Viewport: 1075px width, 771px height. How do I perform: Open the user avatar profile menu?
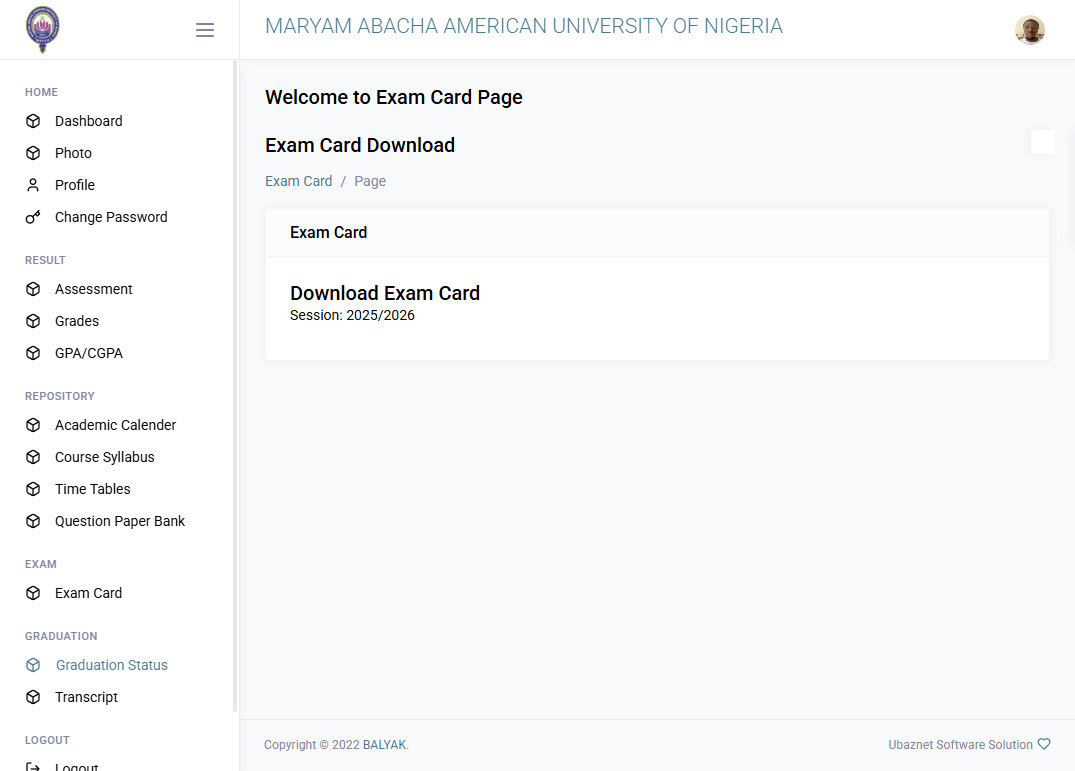coord(1030,29)
